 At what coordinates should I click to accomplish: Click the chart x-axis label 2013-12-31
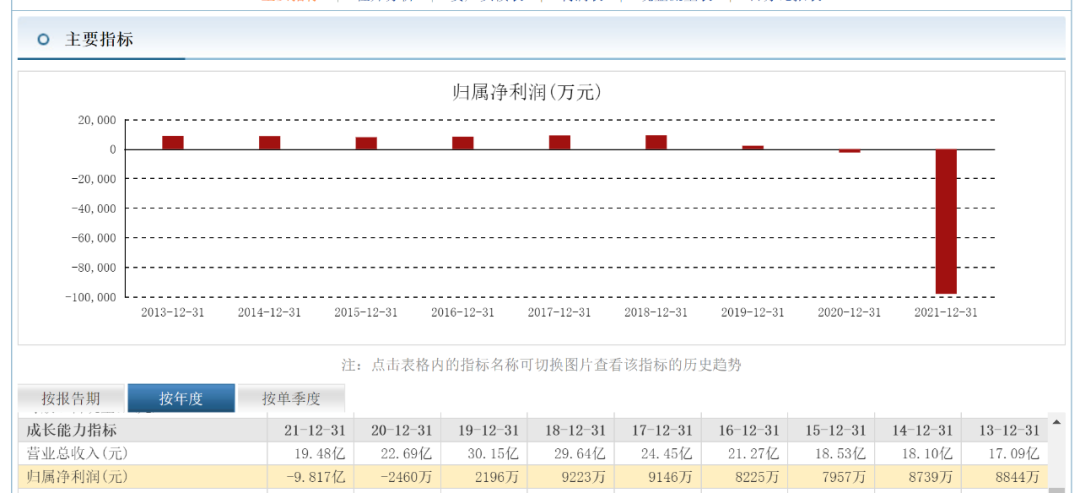173,312
